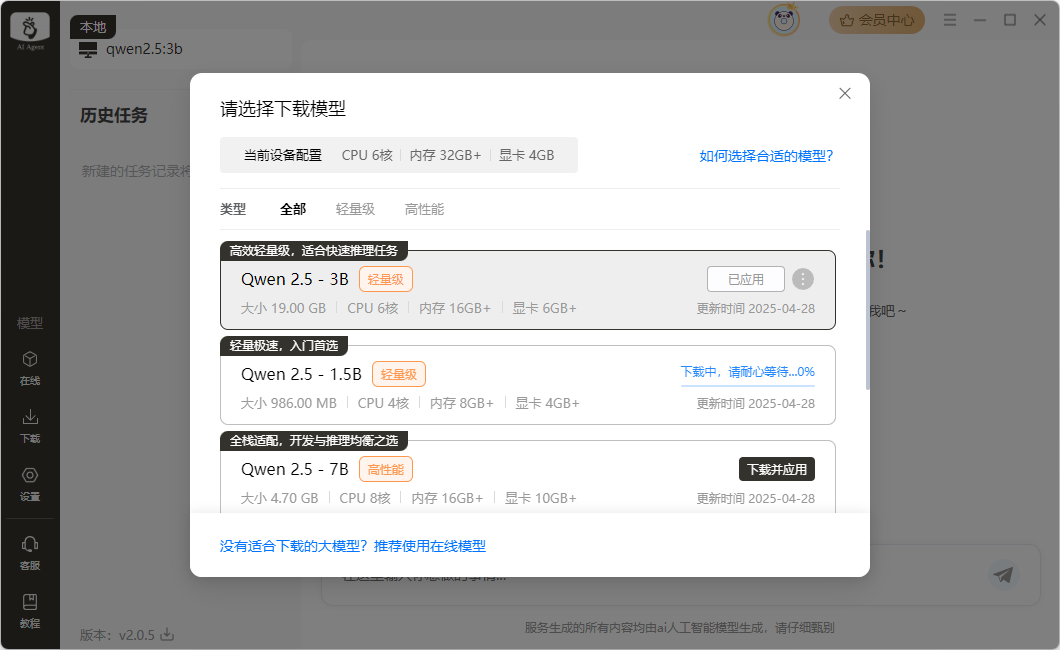Click the 轻量极速，入门首选 card header
Image resolution: width=1060 pixels, height=650 pixels.
(284, 346)
